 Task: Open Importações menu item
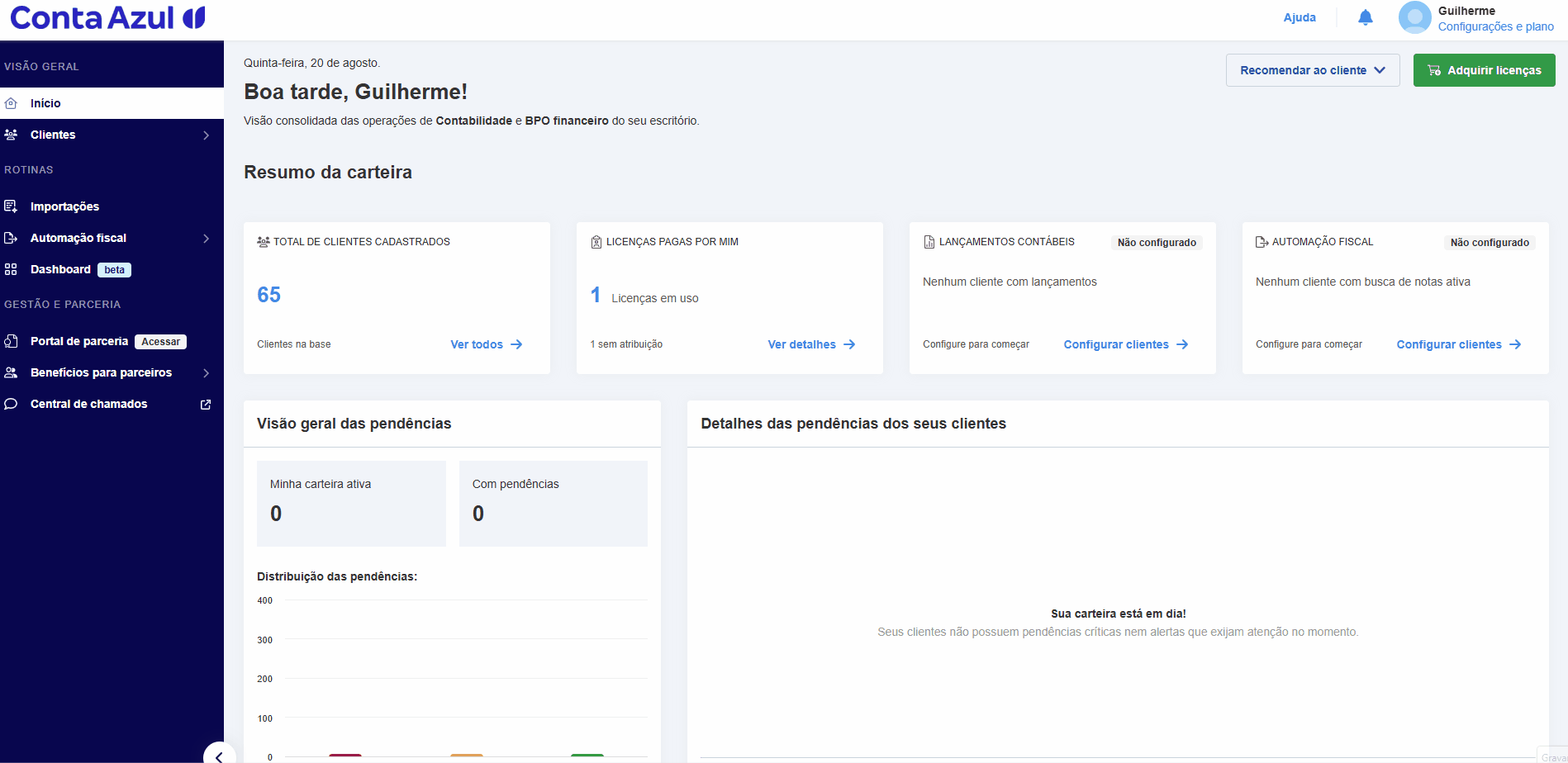pos(112,206)
